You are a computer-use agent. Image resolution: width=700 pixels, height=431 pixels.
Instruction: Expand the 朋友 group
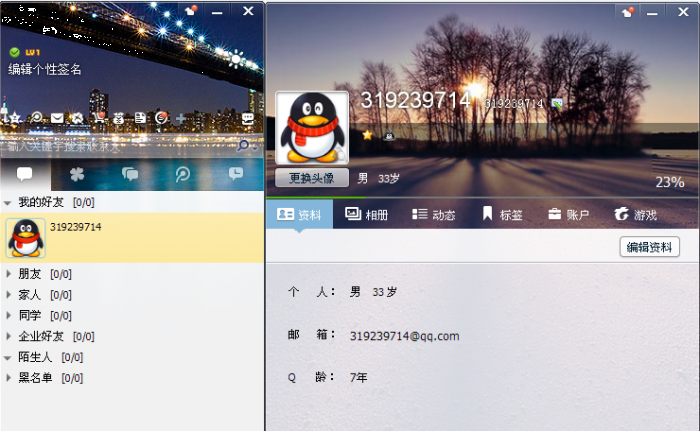point(8,274)
